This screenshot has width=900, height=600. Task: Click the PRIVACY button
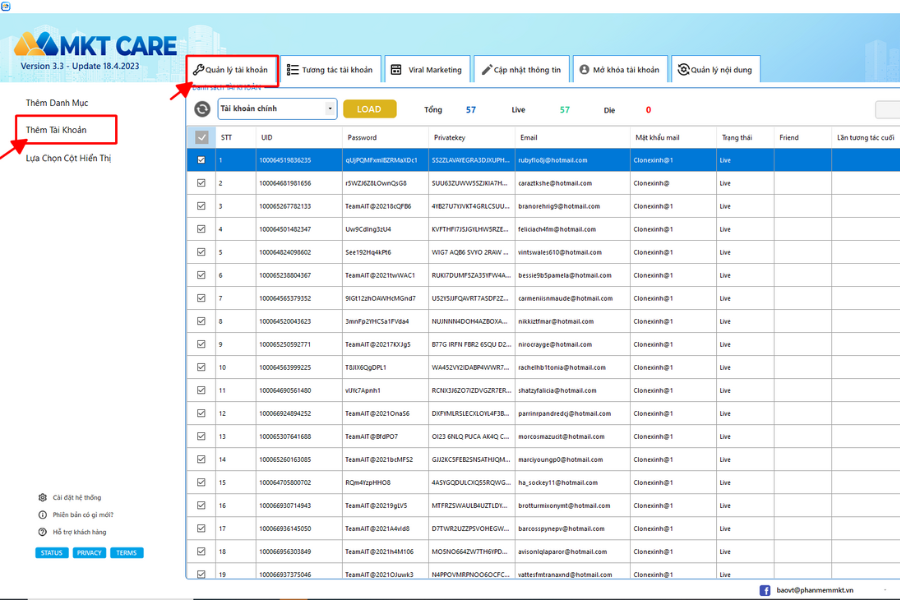click(89, 553)
